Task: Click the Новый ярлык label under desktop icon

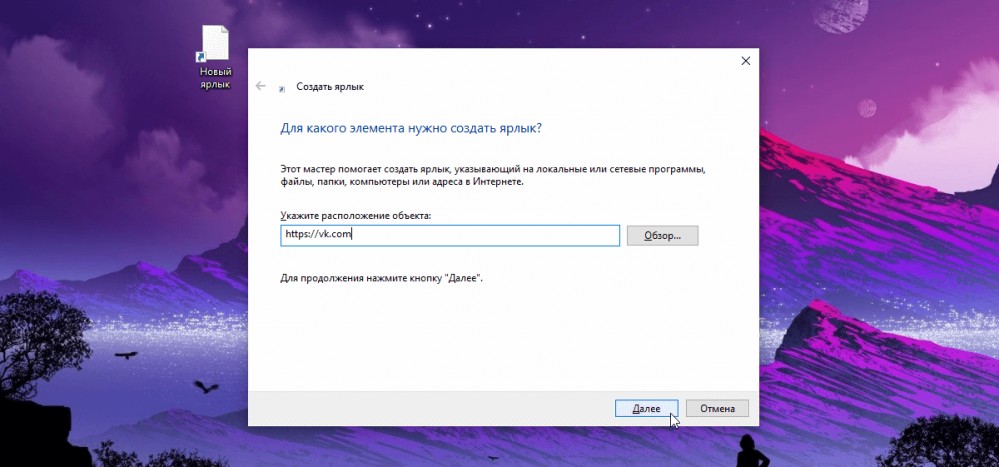Action: click(x=215, y=78)
